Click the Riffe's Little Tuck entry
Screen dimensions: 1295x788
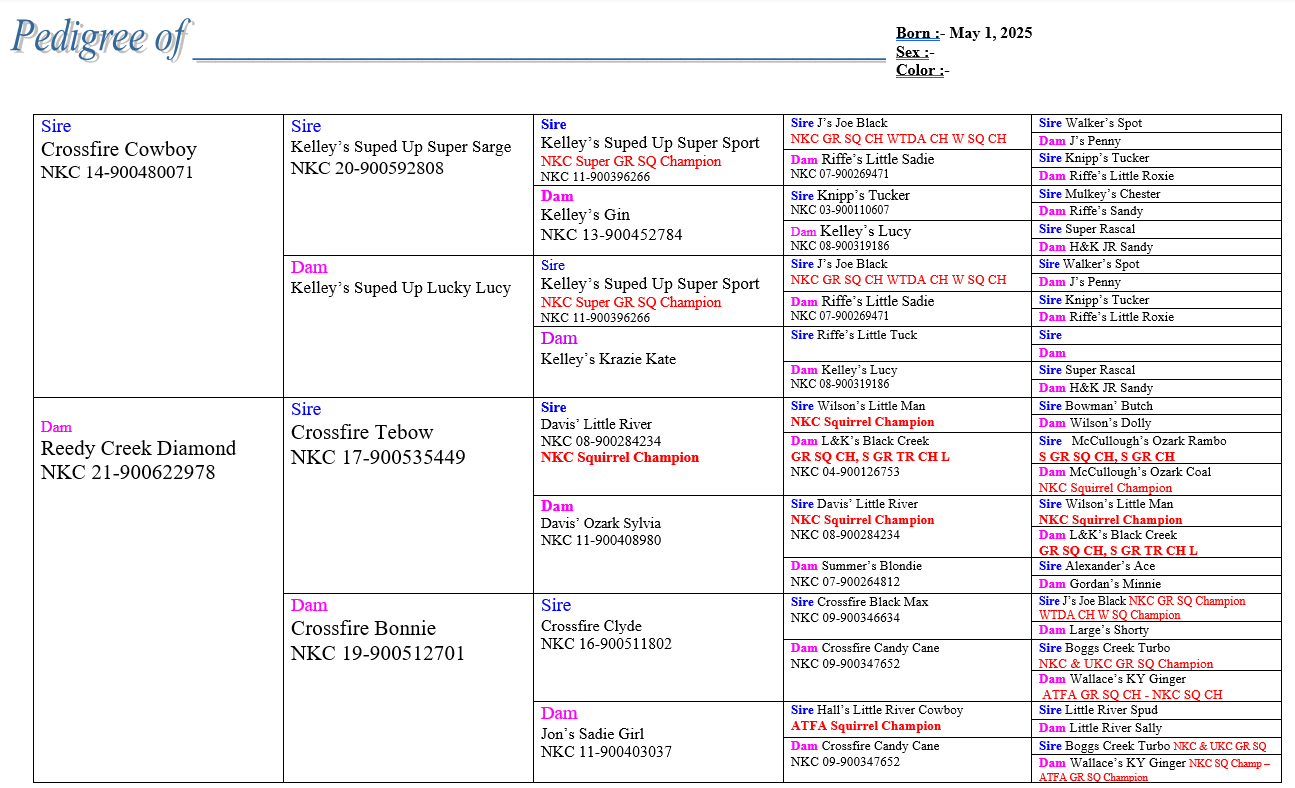coord(866,335)
